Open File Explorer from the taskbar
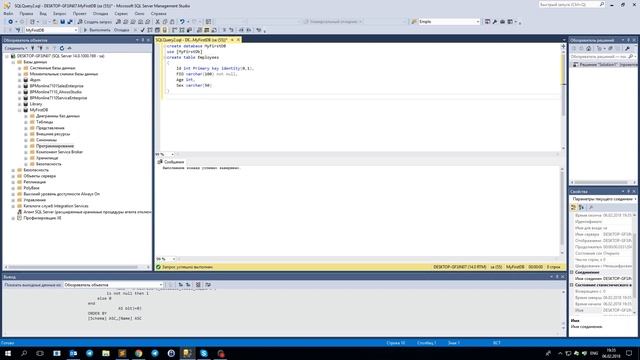 pyautogui.click(x=106, y=353)
